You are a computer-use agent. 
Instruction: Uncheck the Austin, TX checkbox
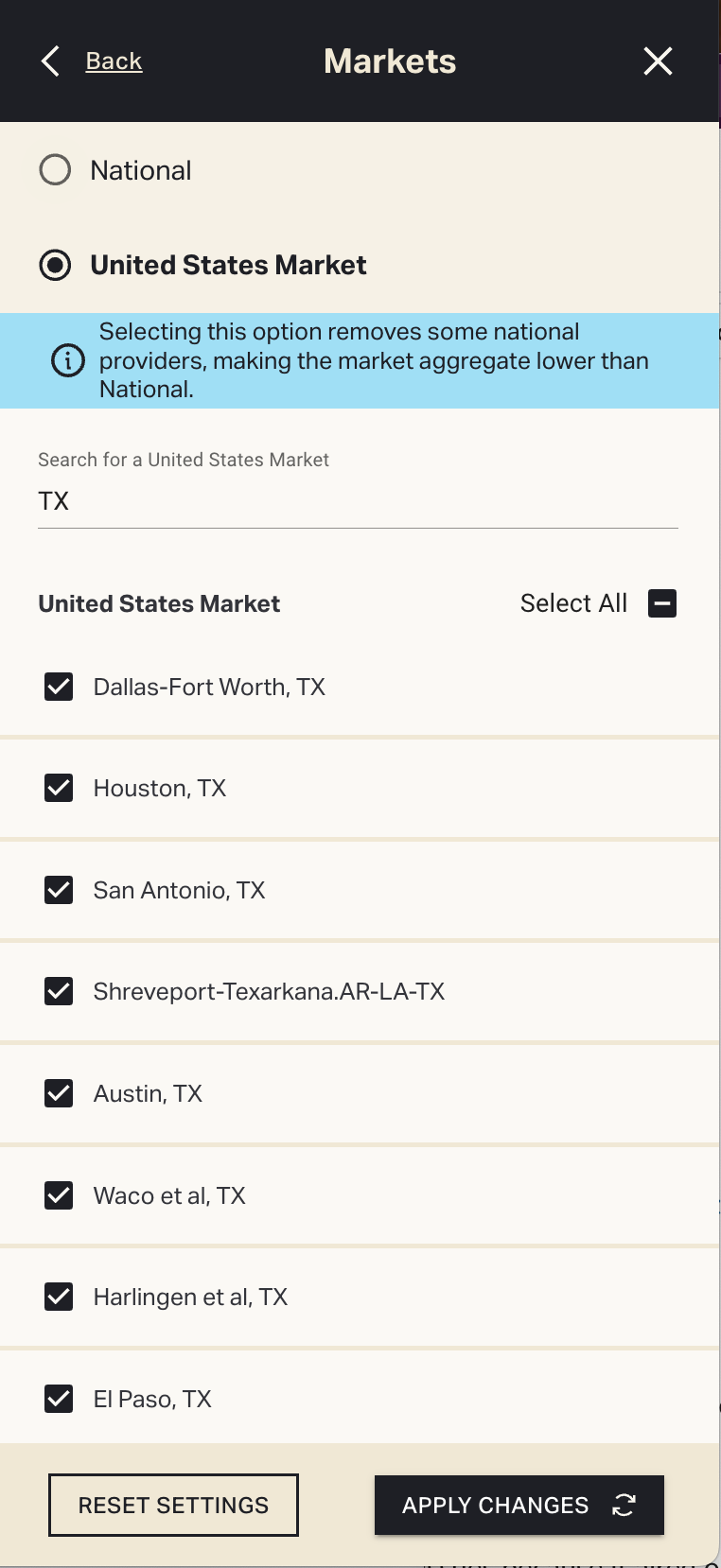[59, 1093]
